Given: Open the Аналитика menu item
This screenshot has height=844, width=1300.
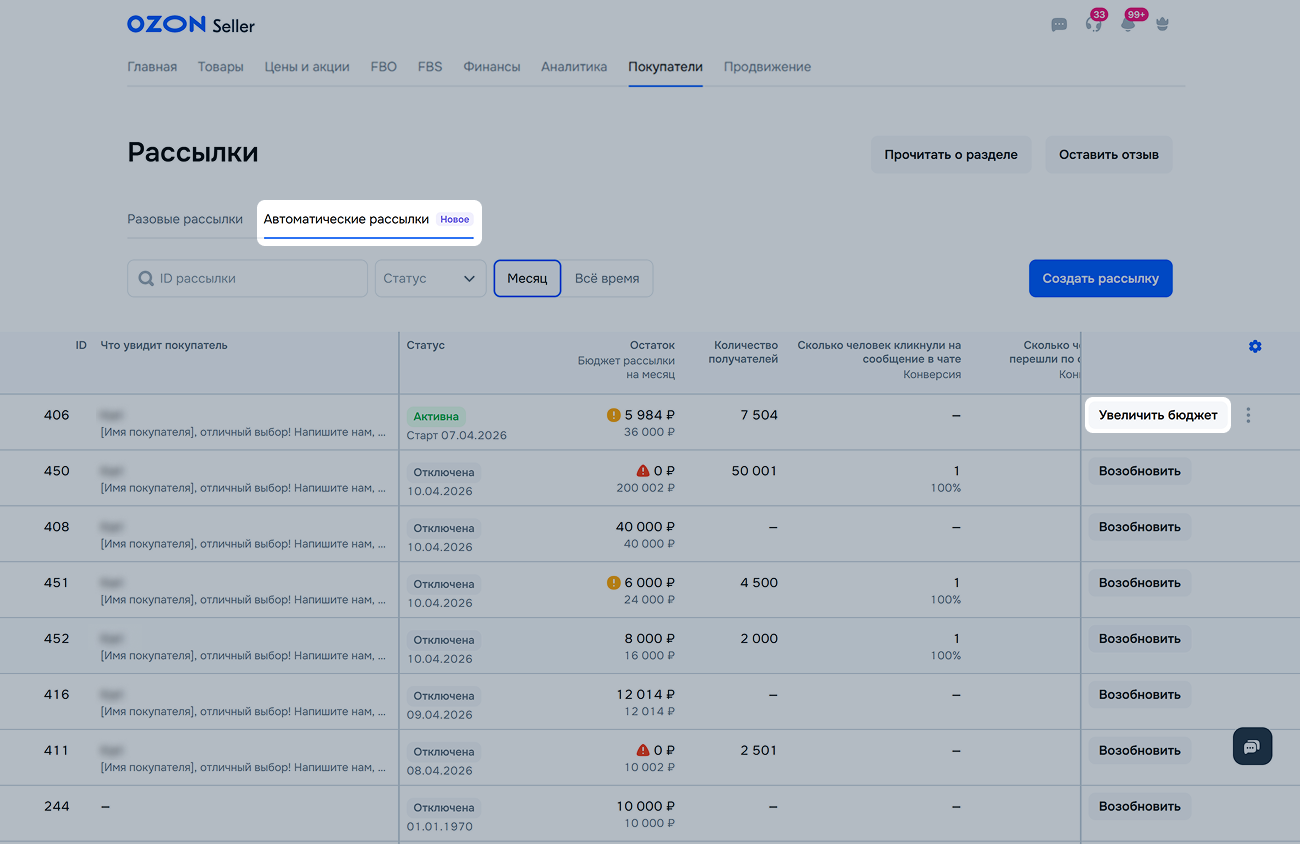Looking at the screenshot, I should [574, 67].
